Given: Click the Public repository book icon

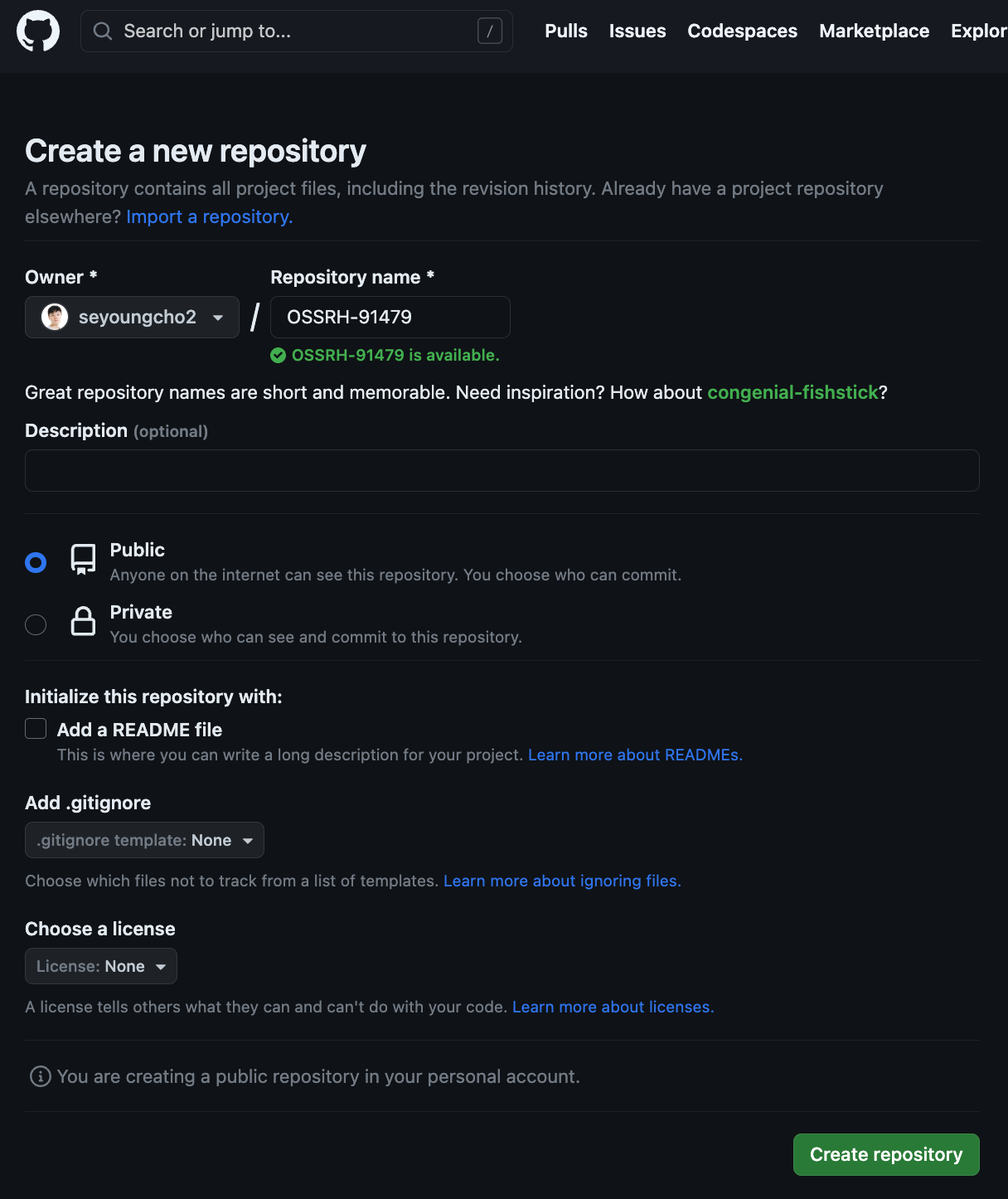Looking at the screenshot, I should [x=83, y=560].
